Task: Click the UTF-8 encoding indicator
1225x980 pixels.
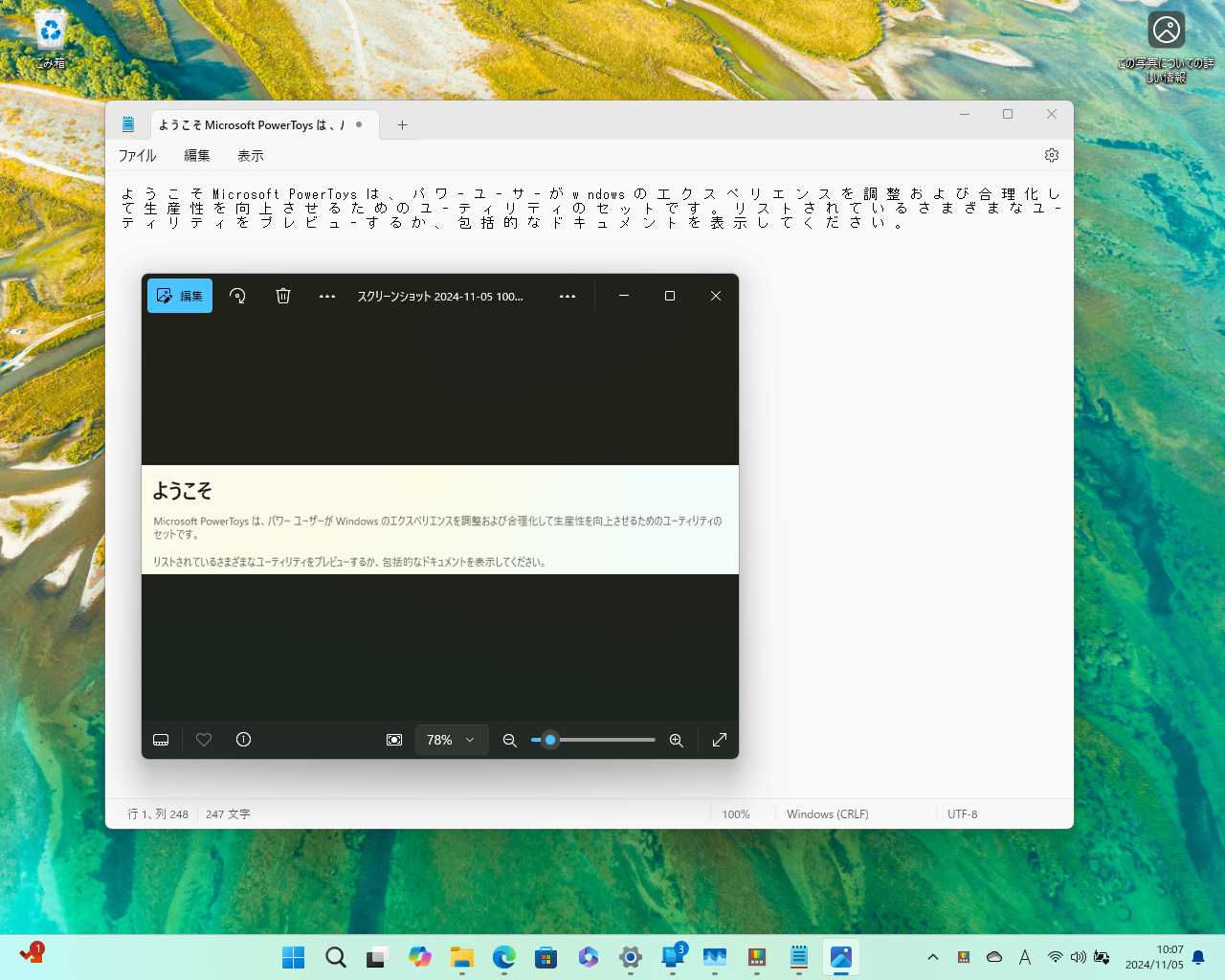Action: [x=963, y=814]
